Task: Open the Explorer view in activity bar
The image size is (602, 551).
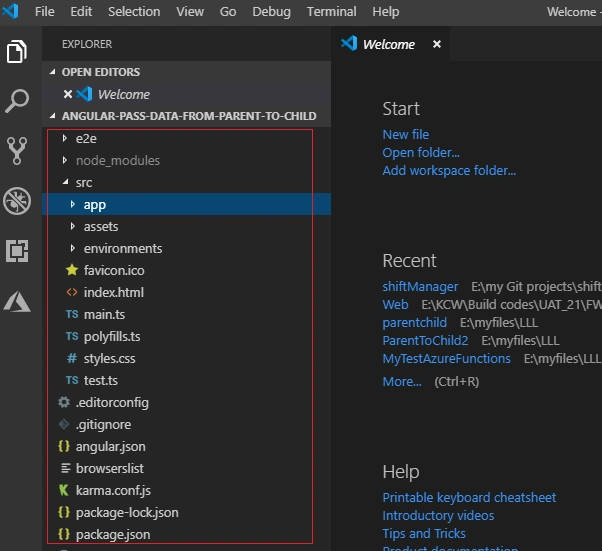Action: coord(17,51)
